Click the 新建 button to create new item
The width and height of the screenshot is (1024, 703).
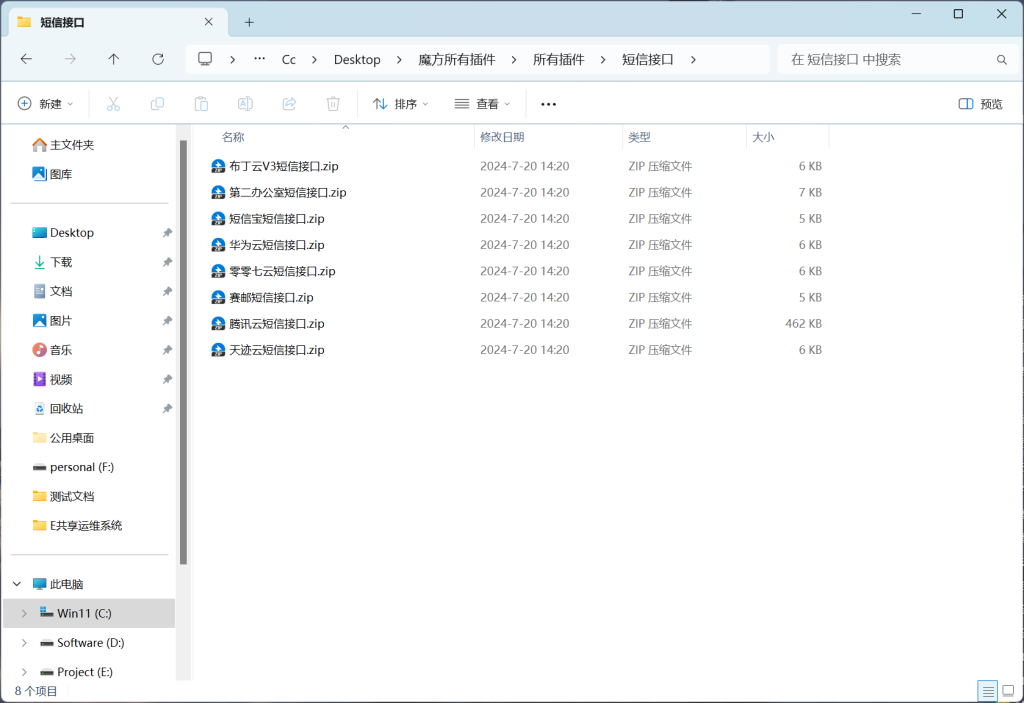click(44, 103)
